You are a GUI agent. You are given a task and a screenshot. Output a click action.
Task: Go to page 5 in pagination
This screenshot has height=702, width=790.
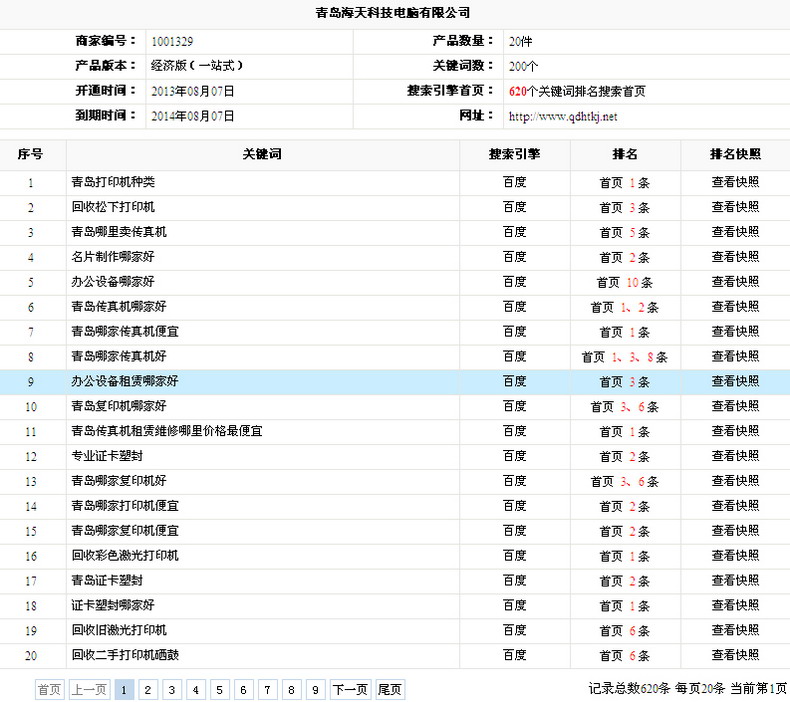(219, 689)
